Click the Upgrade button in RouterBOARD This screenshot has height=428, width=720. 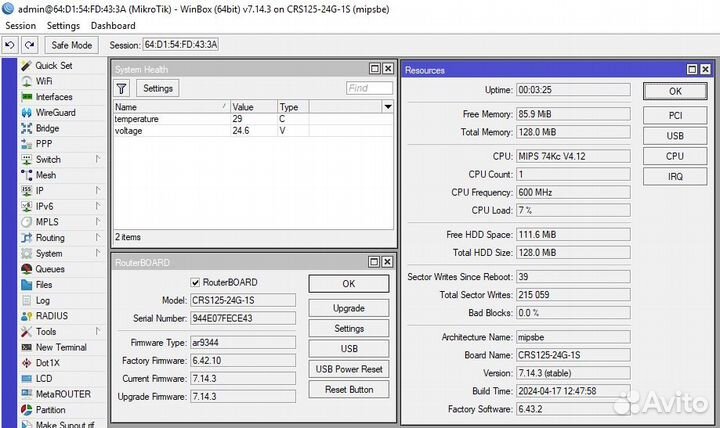click(349, 308)
